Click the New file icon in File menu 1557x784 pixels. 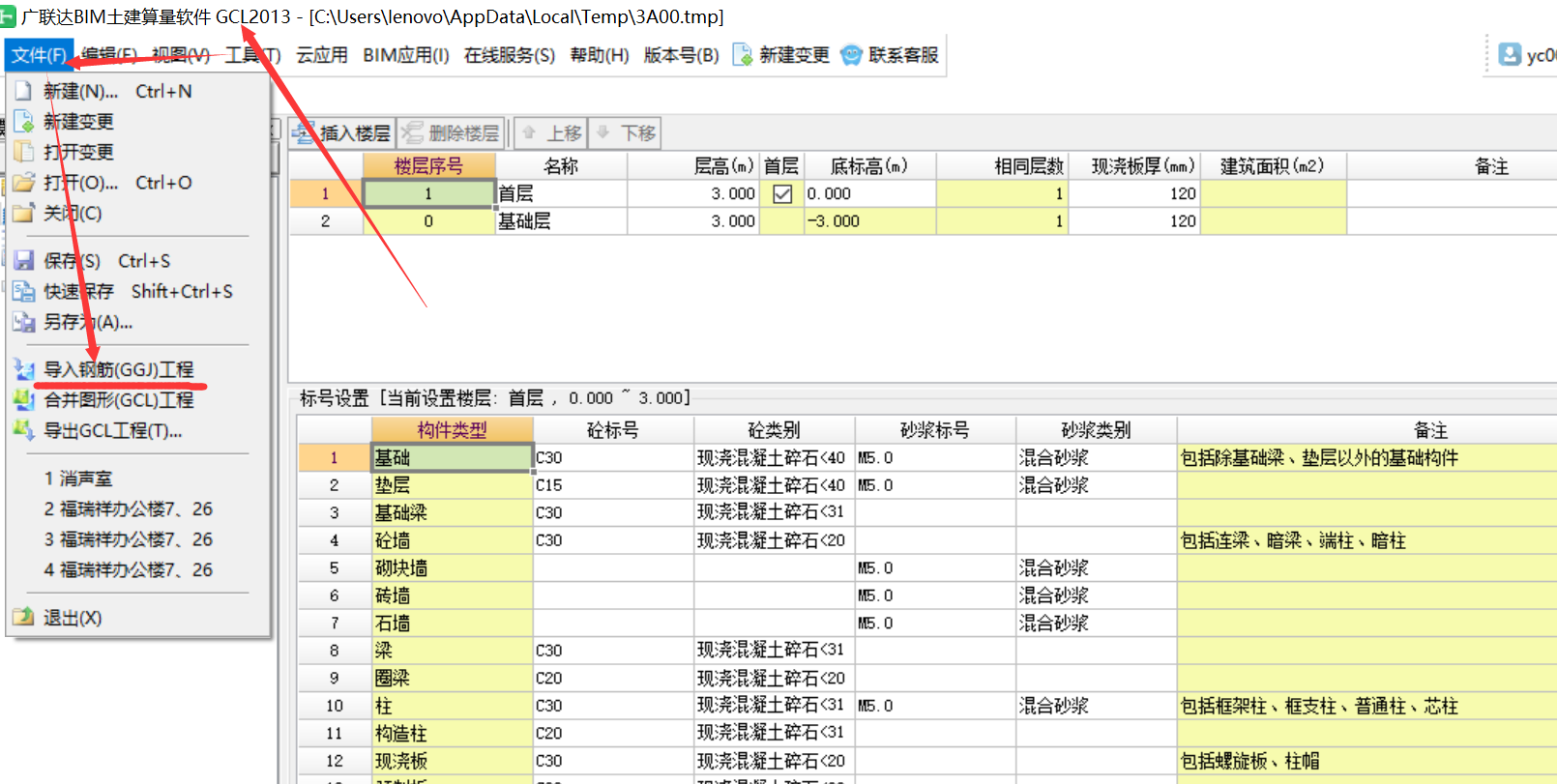(23, 91)
